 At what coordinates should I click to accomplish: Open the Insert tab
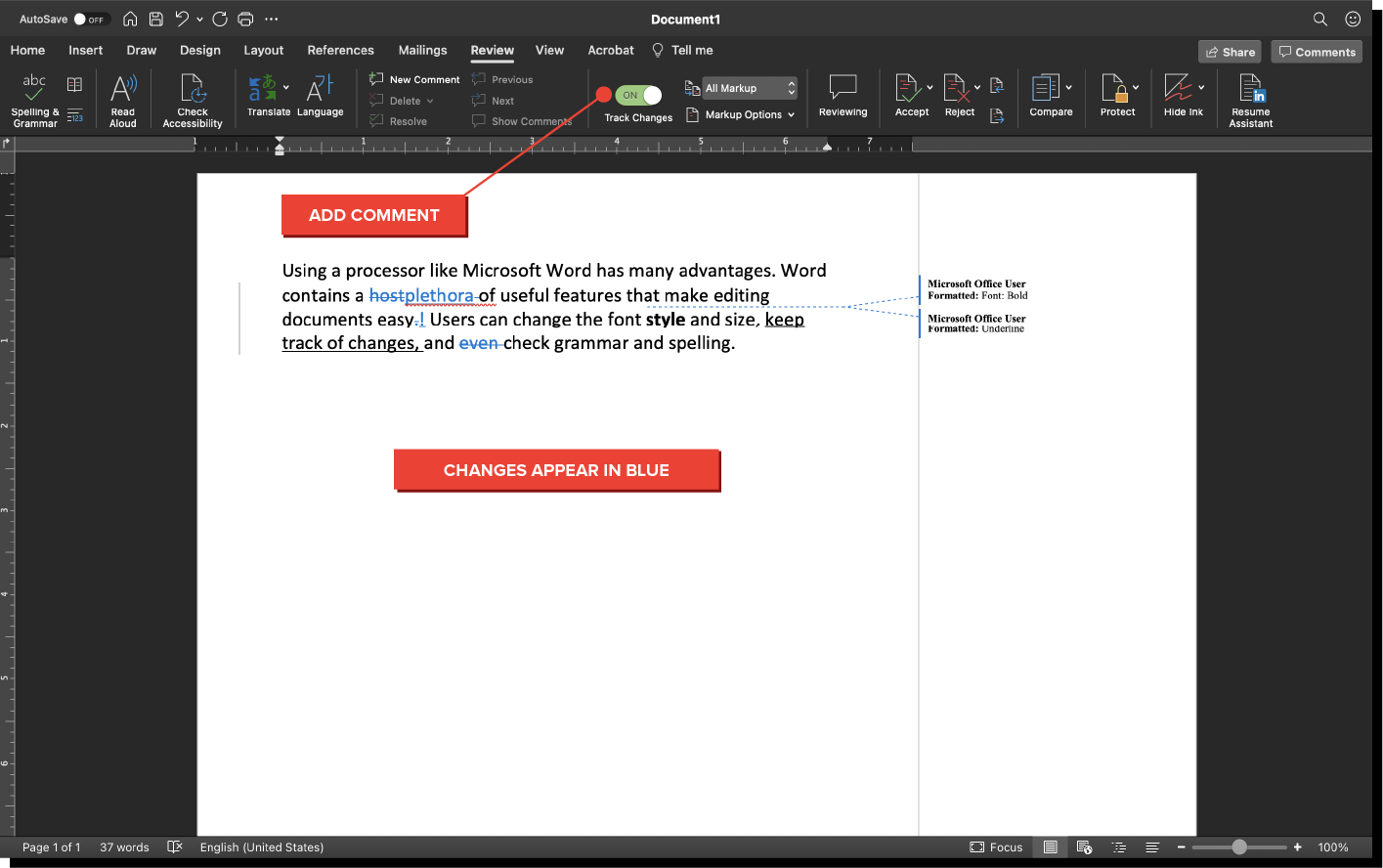86,50
